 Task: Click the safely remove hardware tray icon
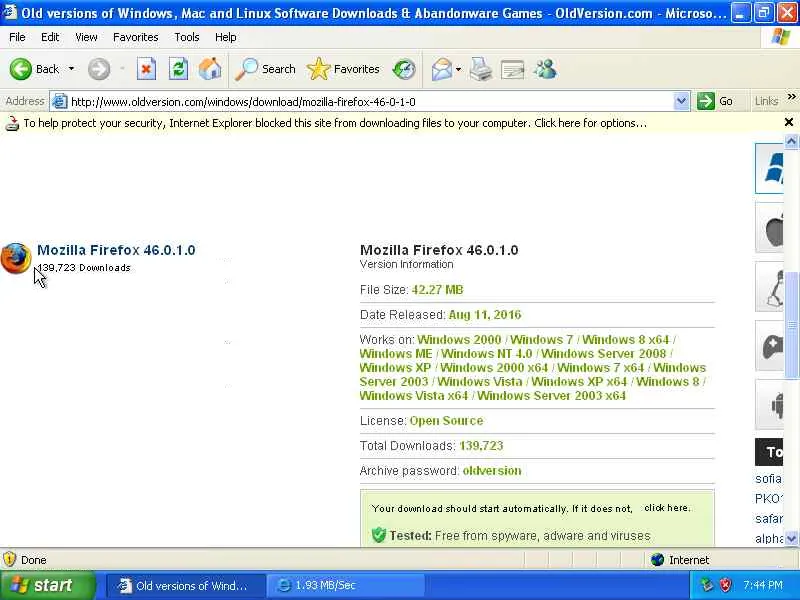pos(707,585)
